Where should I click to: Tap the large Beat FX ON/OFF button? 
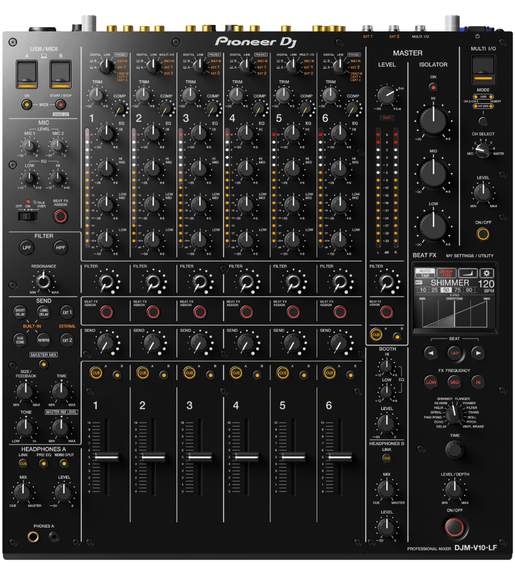(x=454, y=527)
